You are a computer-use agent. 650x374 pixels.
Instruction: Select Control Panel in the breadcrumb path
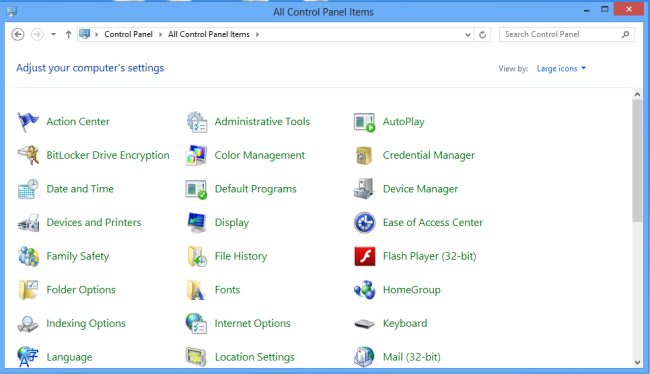pos(128,34)
